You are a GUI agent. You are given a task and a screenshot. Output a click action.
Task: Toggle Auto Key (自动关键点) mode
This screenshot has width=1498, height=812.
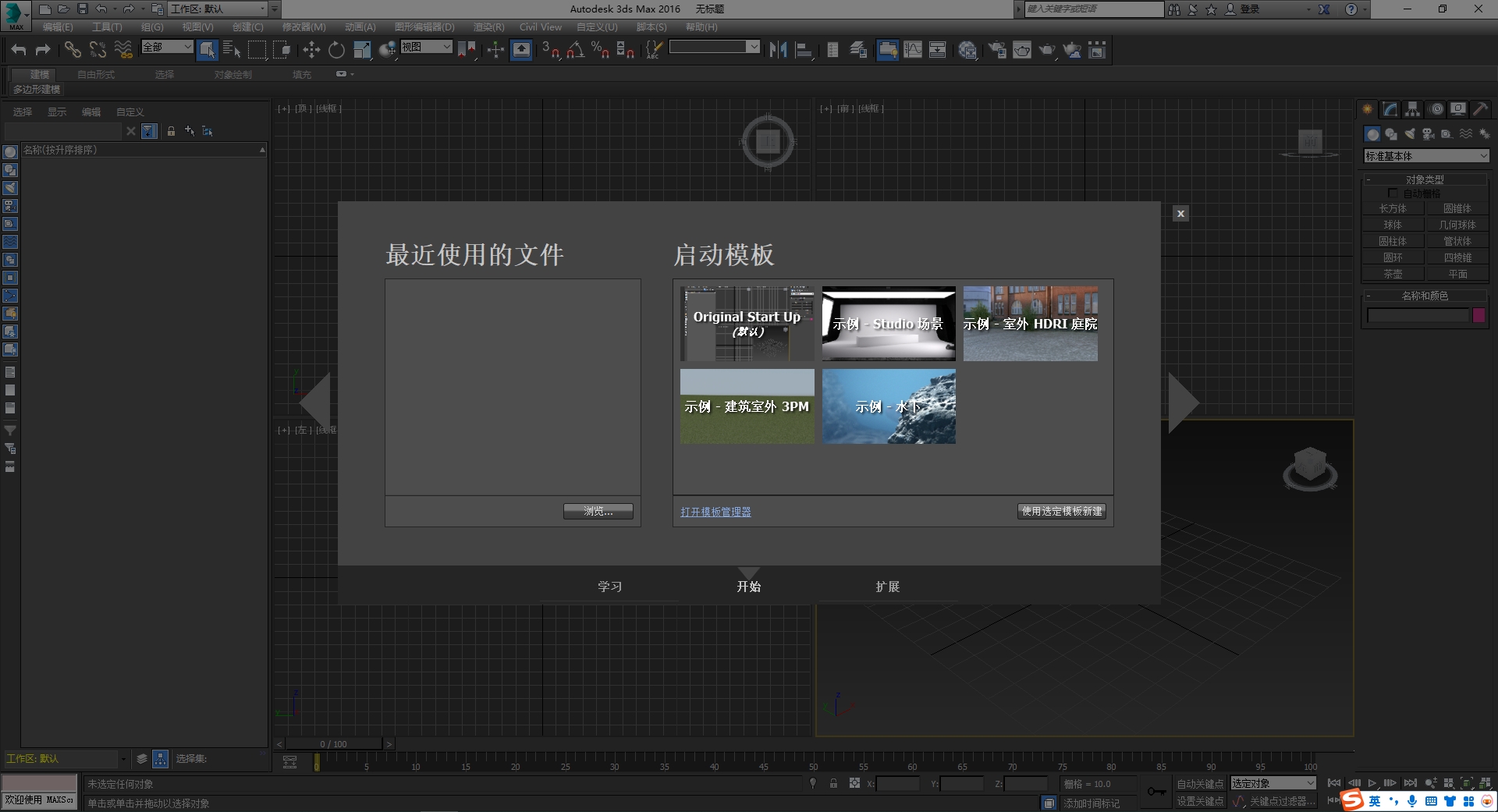(x=1200, y=784)
